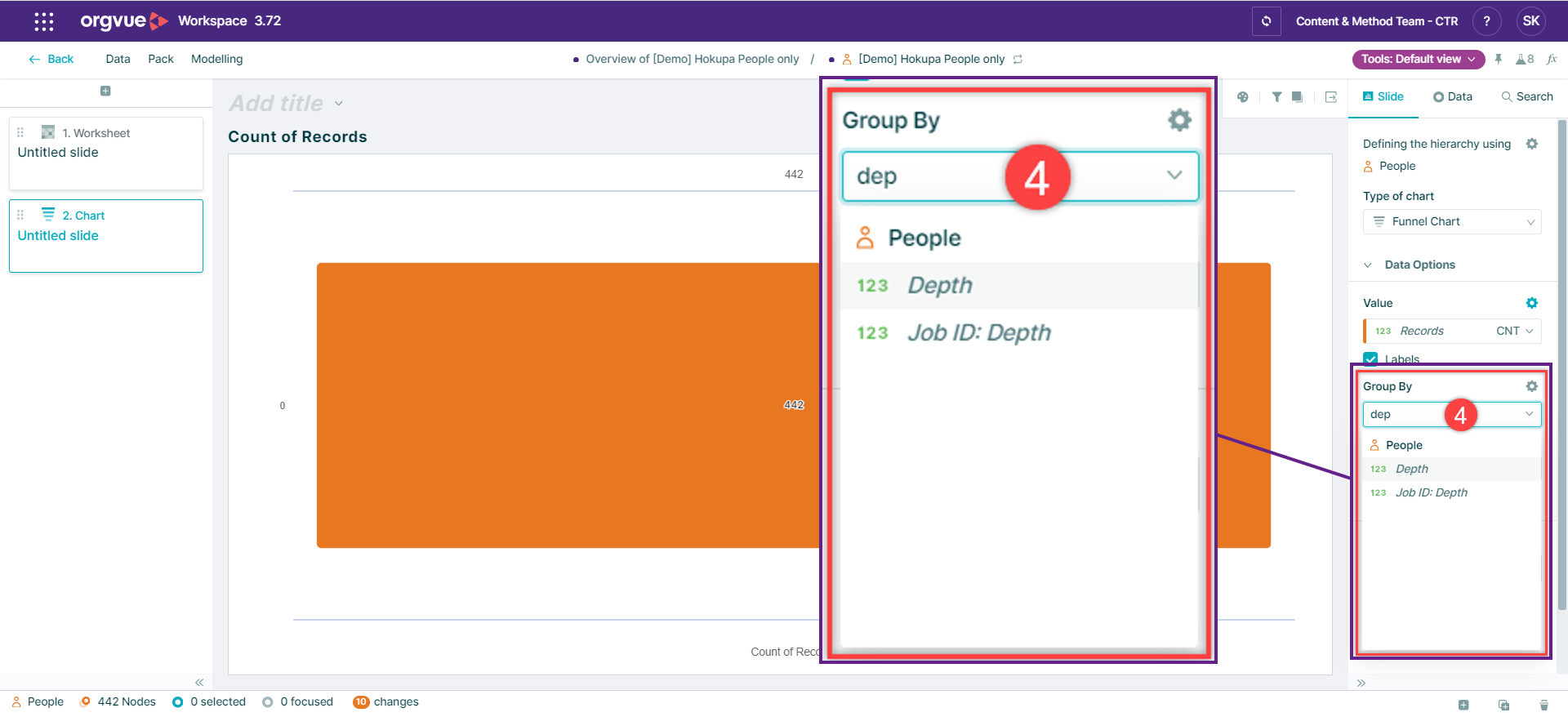The image size is (1568, 717).
Task: Click the 0 selected status entry
Action: click(x=209, y=701)
